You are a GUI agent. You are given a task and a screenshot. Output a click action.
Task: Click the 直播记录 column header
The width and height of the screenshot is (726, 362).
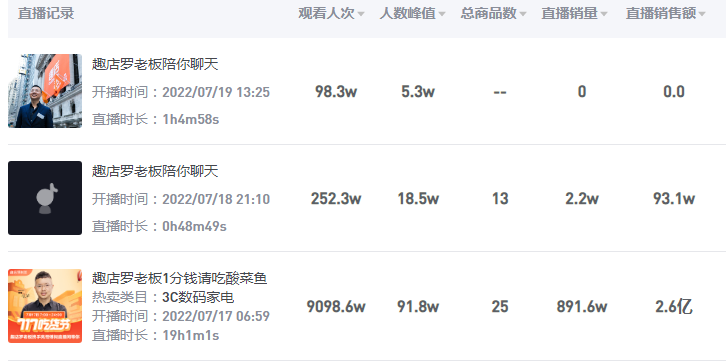click(x=46, y=13)
